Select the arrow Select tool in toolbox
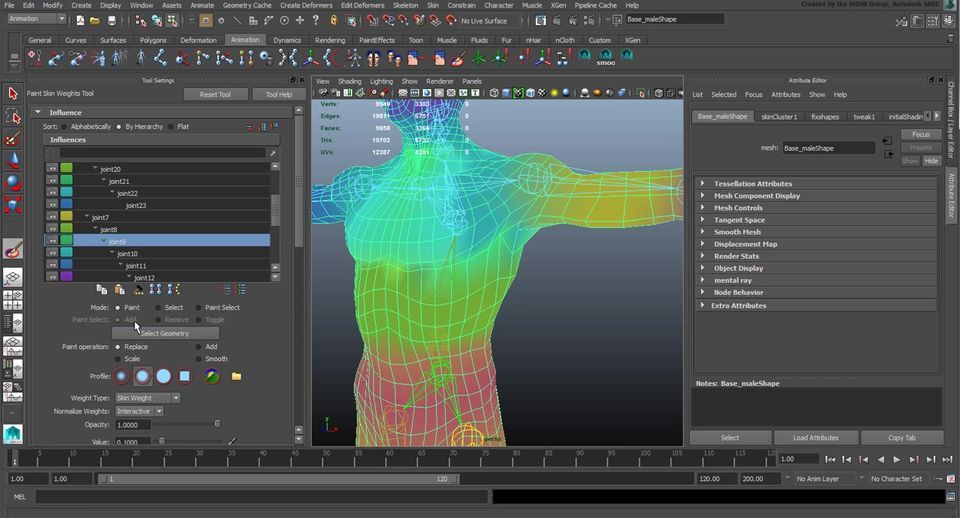The image size is (960, 518). tap(13, 93)
